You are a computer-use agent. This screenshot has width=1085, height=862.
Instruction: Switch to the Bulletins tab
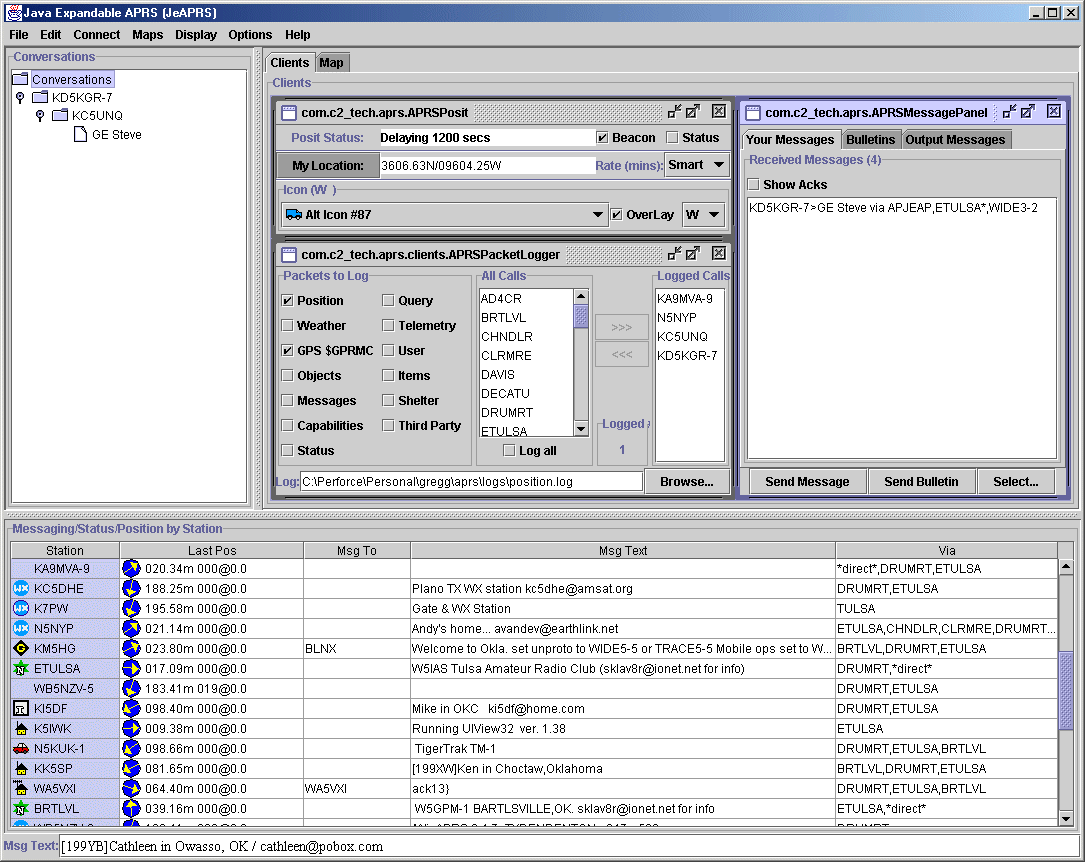(x=870, y=139)
